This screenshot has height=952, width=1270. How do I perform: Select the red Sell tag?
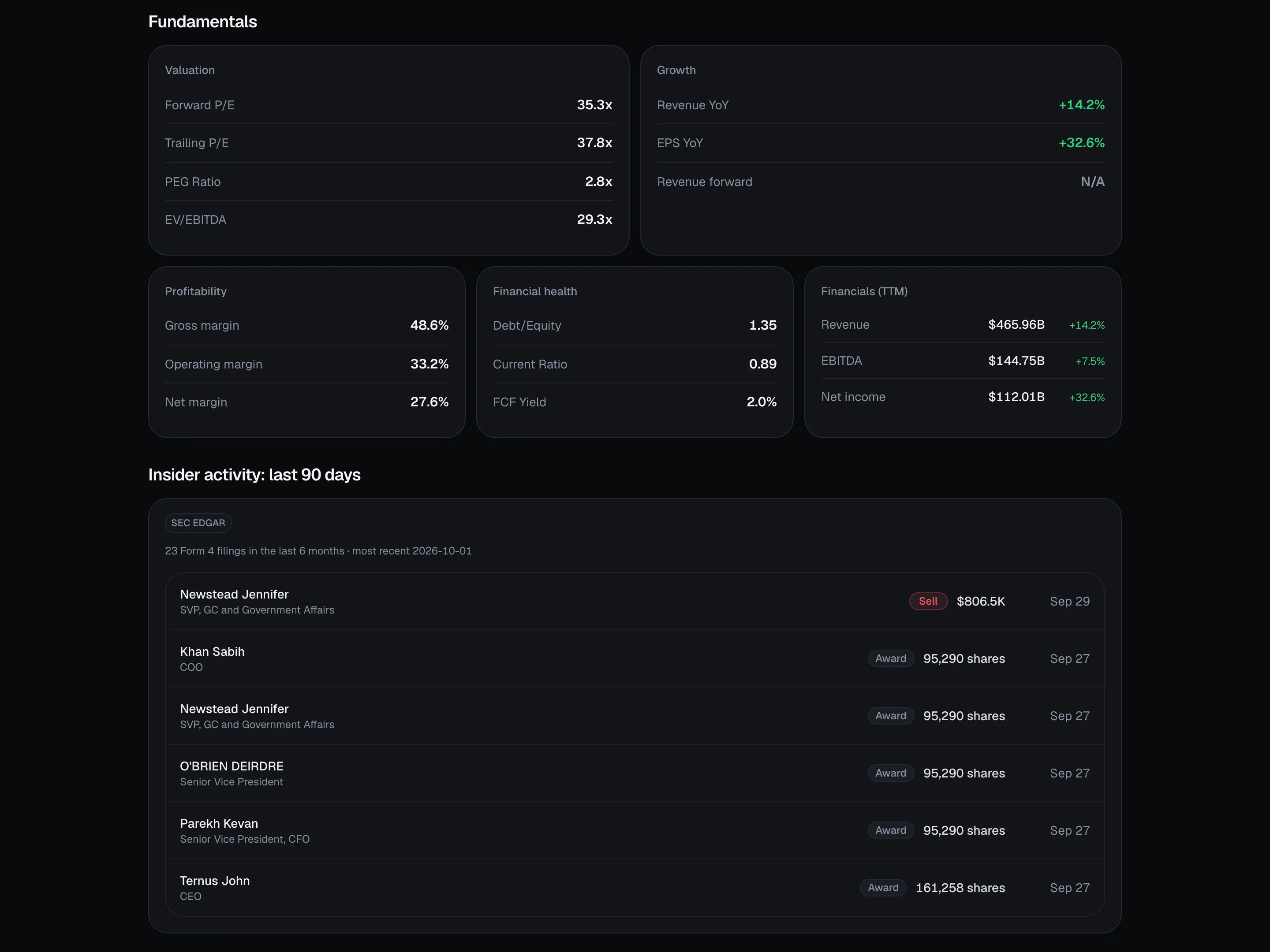[928, 601]
